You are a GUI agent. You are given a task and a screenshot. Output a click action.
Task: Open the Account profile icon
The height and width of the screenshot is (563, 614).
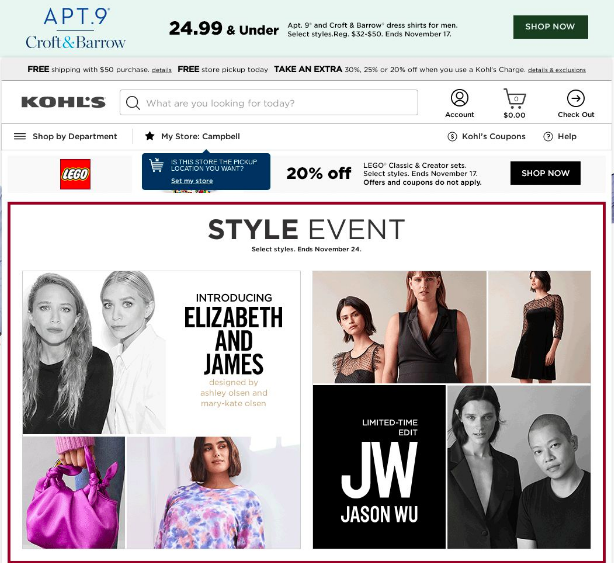click(459, 98)
